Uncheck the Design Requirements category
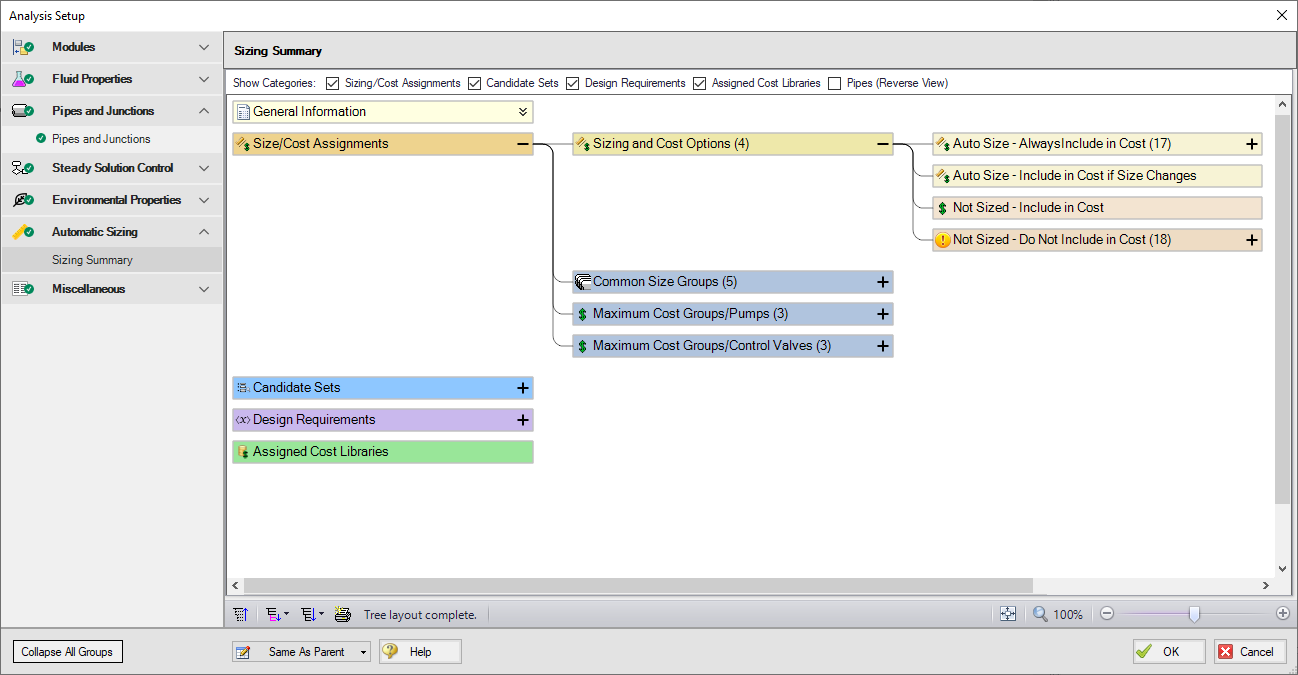1298x675 pixels. (572, 83)
